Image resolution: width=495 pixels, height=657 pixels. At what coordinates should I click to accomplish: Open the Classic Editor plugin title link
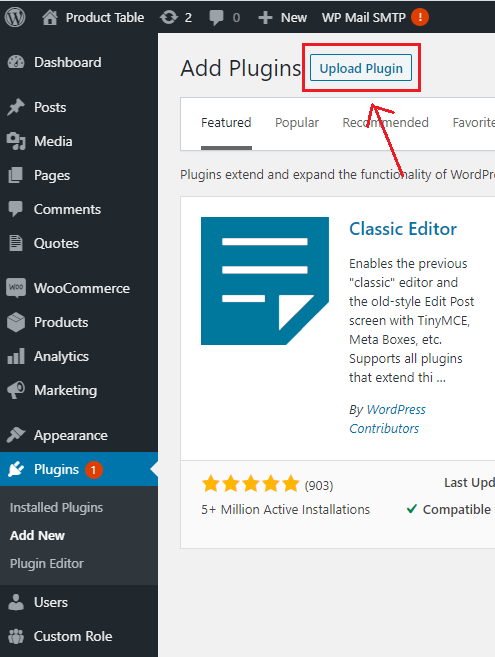click(x=403, y=229)
